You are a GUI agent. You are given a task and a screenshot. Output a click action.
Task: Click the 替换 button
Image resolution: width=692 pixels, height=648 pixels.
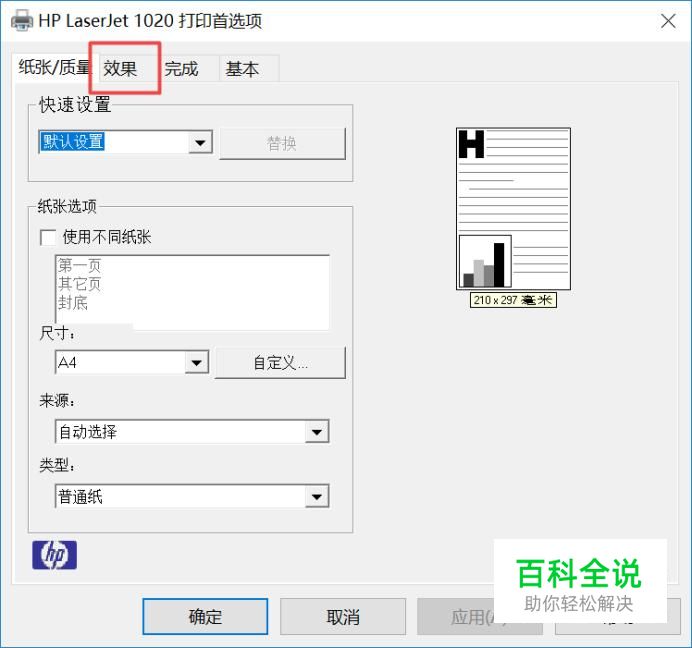point(282,143)
